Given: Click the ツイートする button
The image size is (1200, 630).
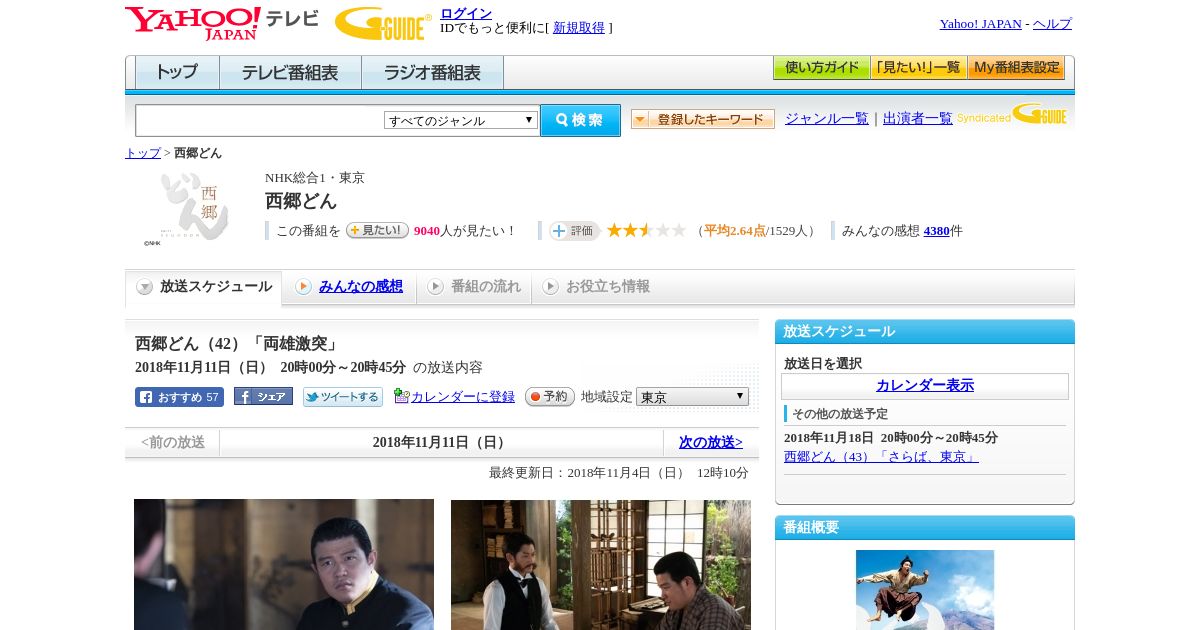Looking at the screenshot, I should (343, 397).
